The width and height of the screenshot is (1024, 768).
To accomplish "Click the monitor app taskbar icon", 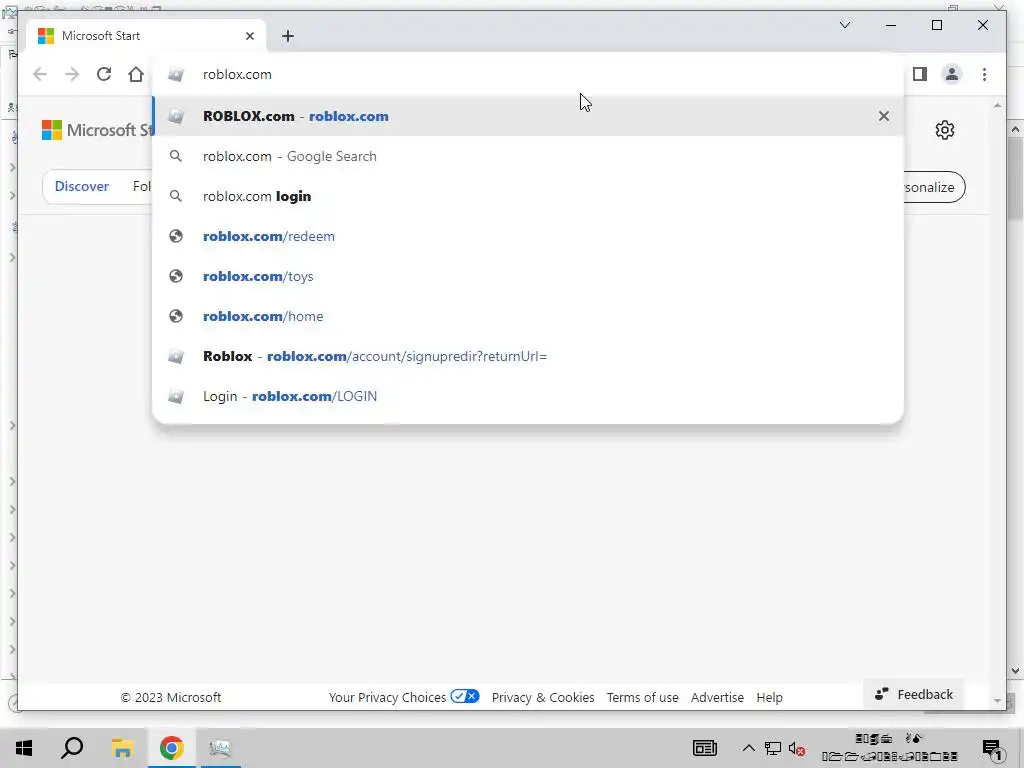I will pyautogui.click(x=219, y=748).
